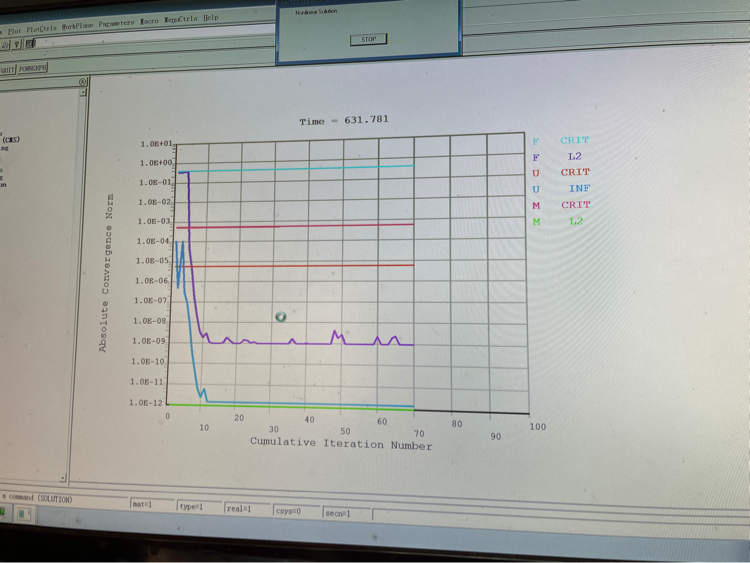Click the first icon in standard toolbar
Image resolution: width=750 pixels, height=563 pixels.
(x=5, y=44)
